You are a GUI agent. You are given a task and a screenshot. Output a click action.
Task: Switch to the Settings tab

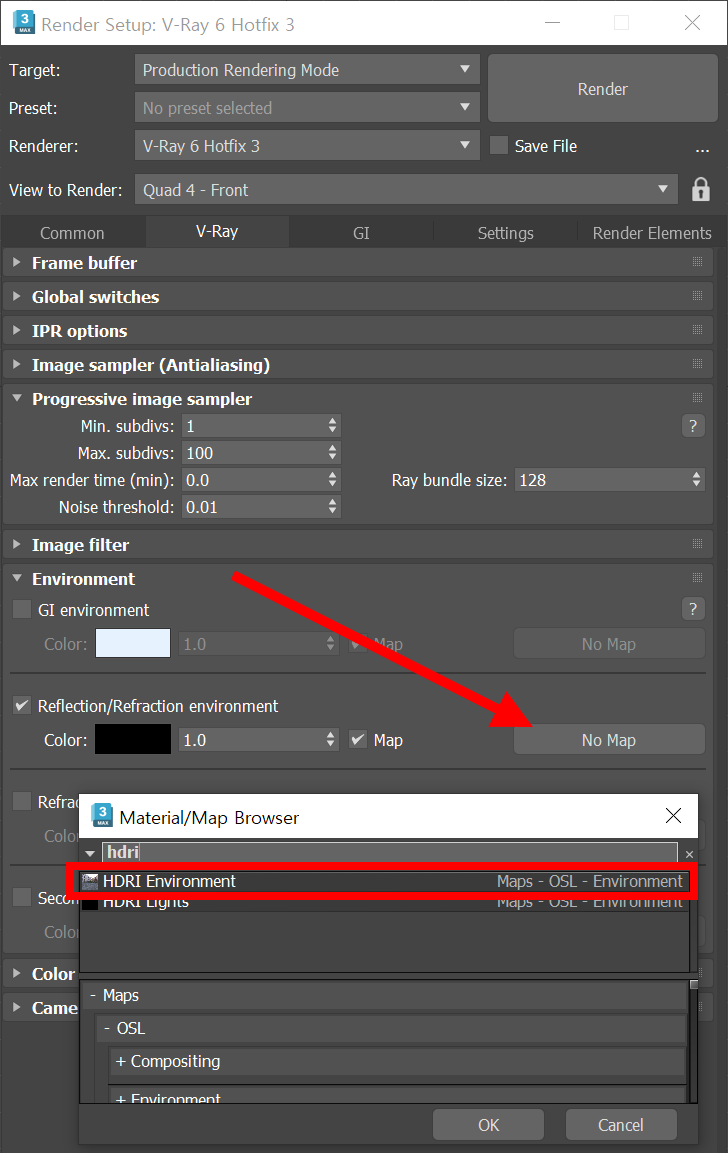pos(505,232)
